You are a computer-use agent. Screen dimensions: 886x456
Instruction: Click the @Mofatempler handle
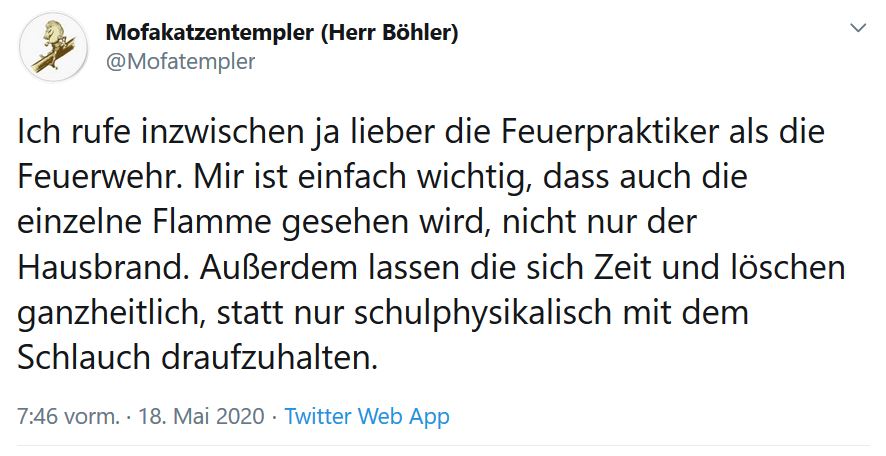180,62
